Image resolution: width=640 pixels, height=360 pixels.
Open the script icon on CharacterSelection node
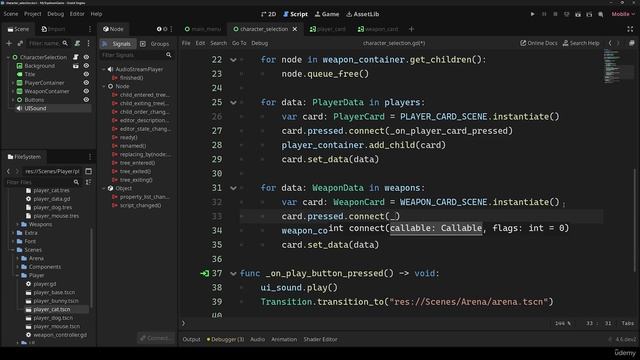(x=76, y=57)
